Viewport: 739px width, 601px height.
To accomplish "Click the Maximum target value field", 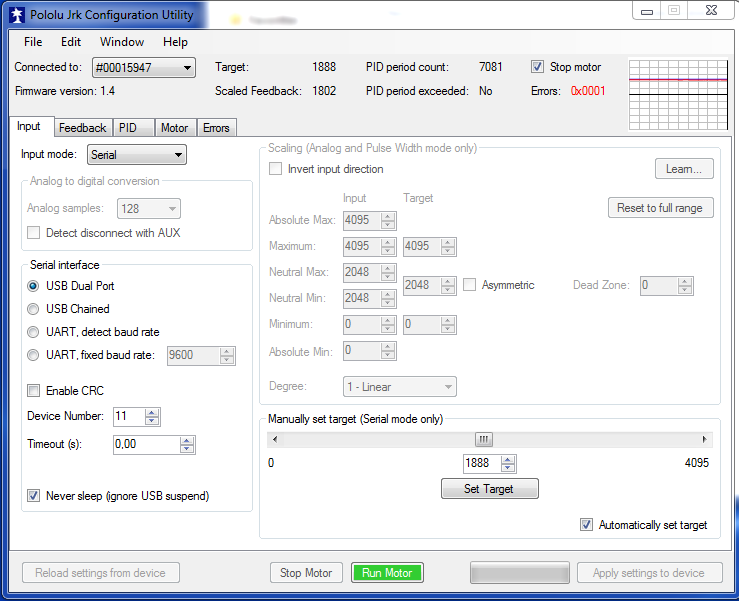I will point(422,247).
